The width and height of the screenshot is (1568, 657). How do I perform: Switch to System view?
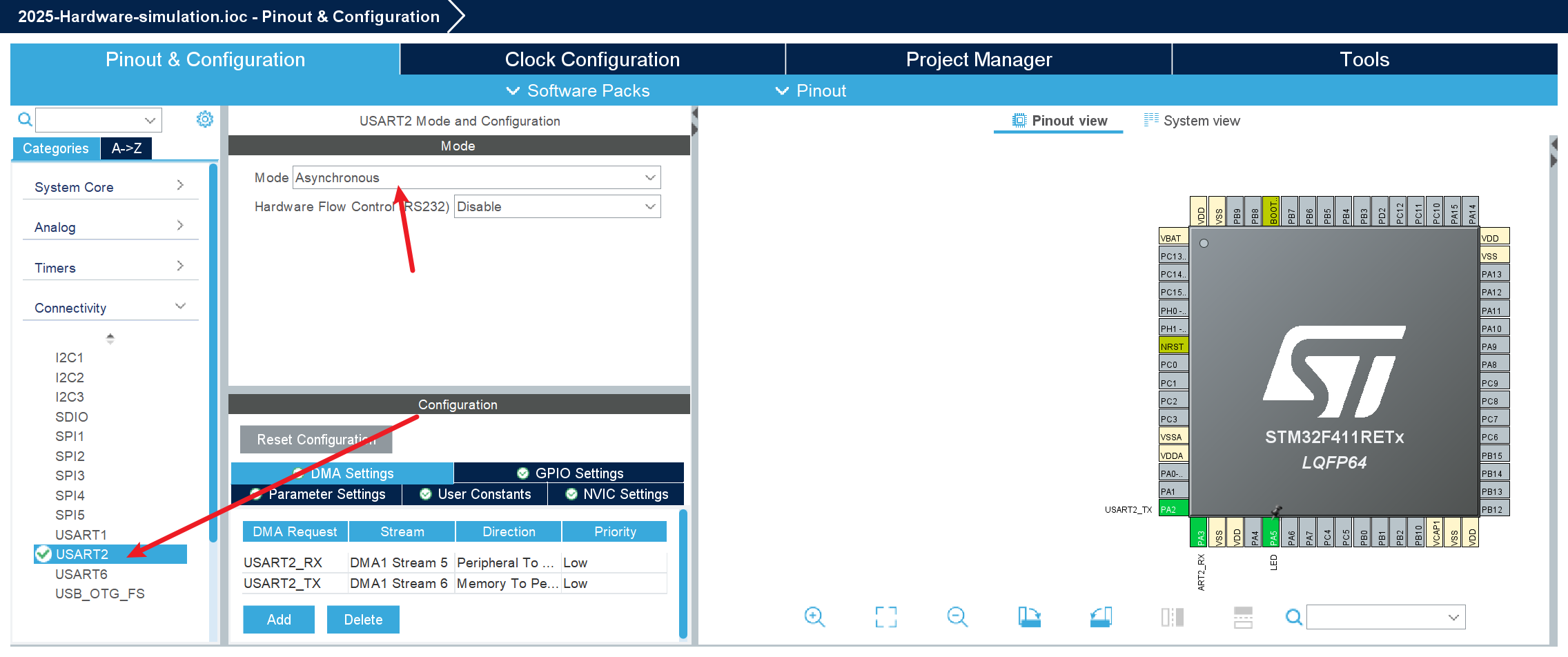pos(1192,120)
